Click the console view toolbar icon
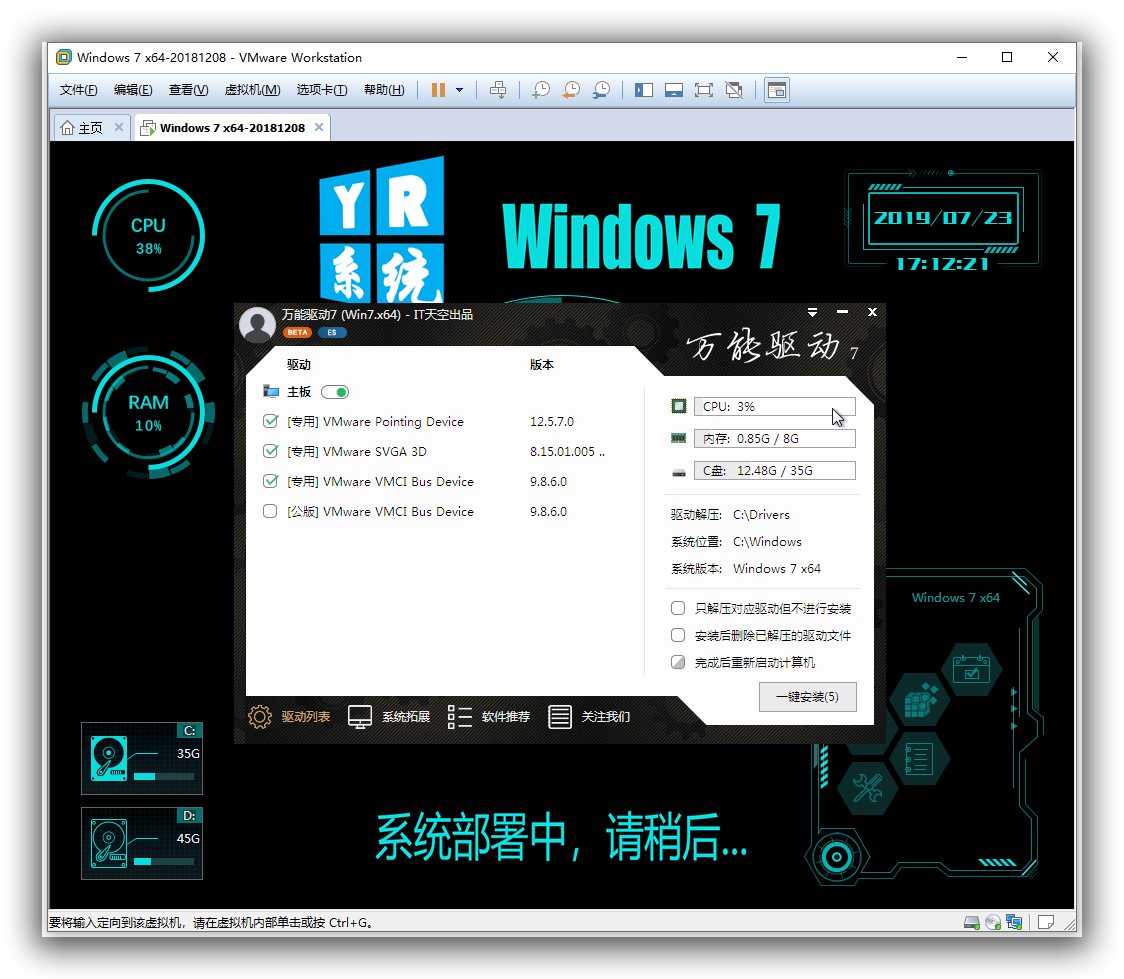The image size is (1124, 979). tap(777, 90)
